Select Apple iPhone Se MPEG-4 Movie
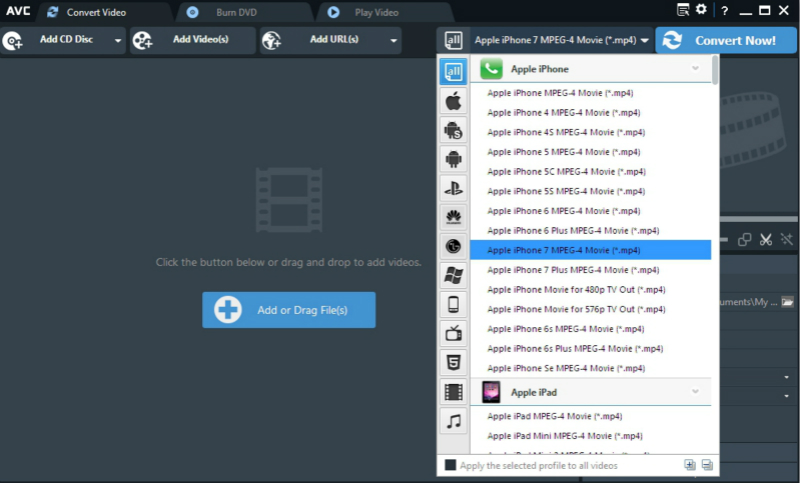The height and width of the screenshot is (483, 800). click(x=590, y=368)
